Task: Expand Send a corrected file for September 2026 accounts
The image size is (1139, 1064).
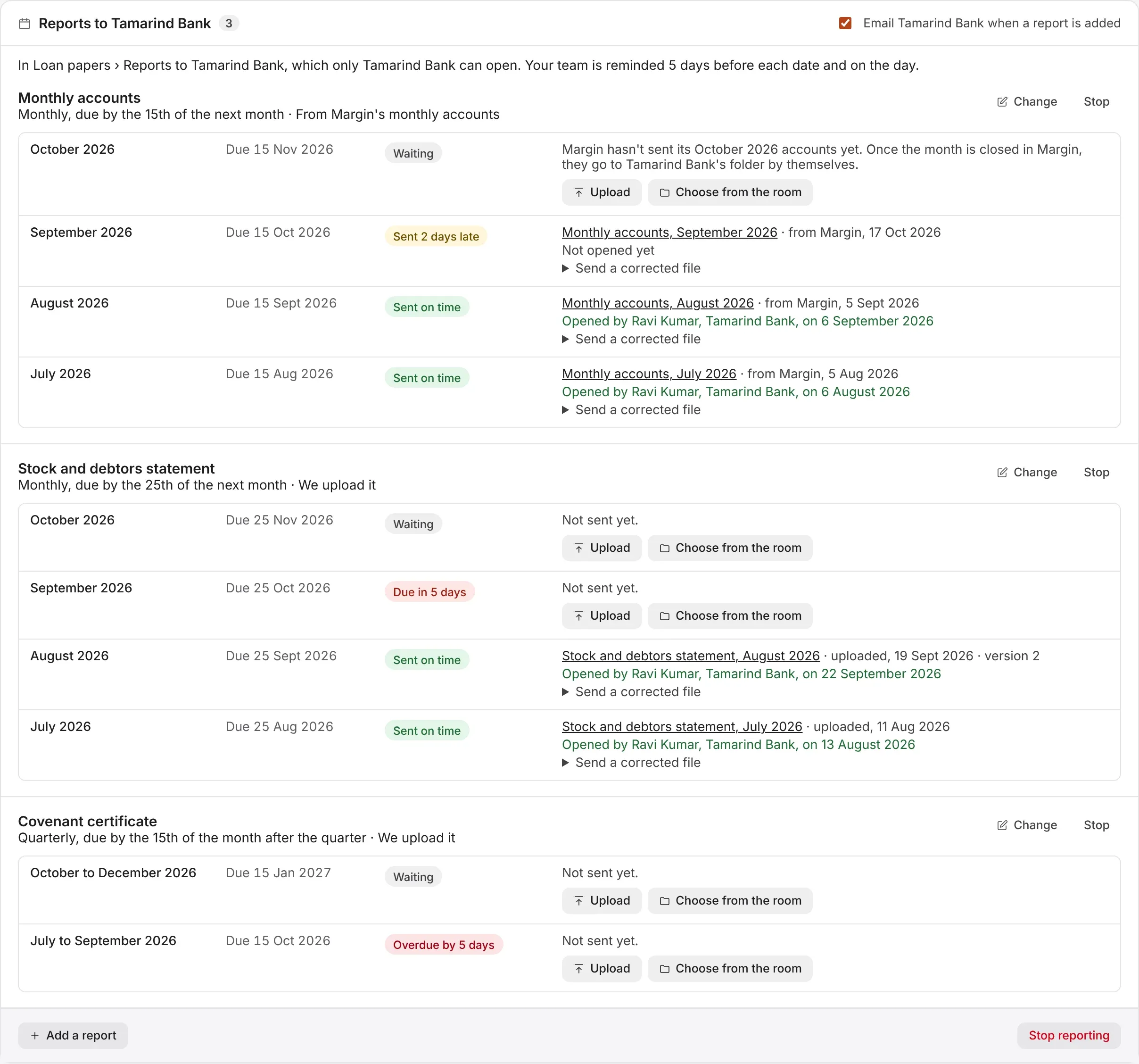Action: (631, 268)
